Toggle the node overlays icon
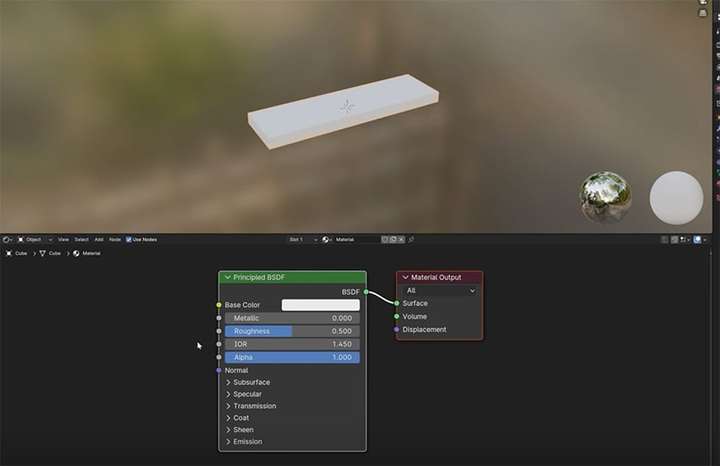Screen dimensions: 720x466 (698, 240)
